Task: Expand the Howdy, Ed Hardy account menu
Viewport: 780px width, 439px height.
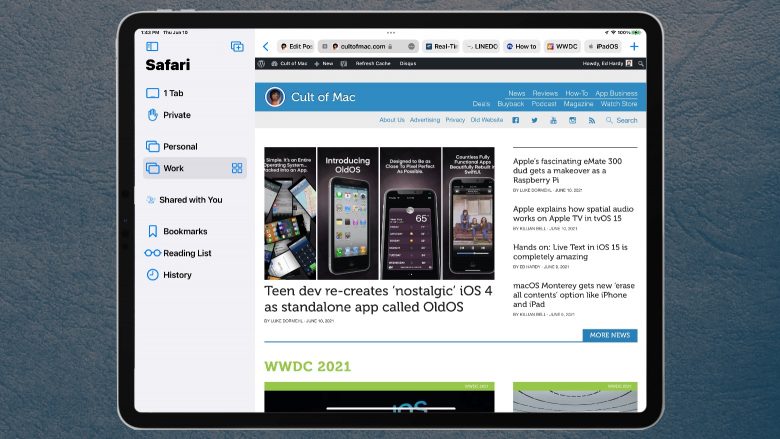Action: pyautogui.click(x=607, y=63)
